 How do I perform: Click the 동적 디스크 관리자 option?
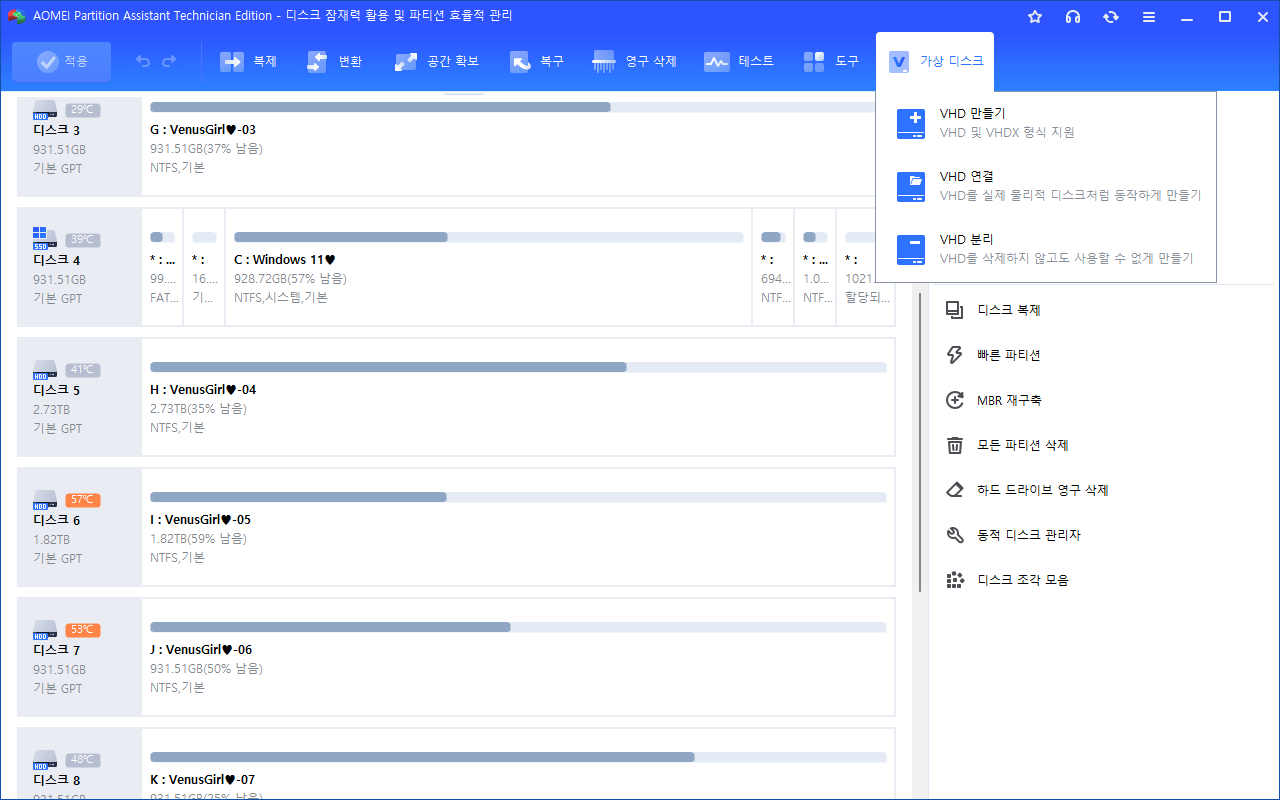coord(1029,535)
